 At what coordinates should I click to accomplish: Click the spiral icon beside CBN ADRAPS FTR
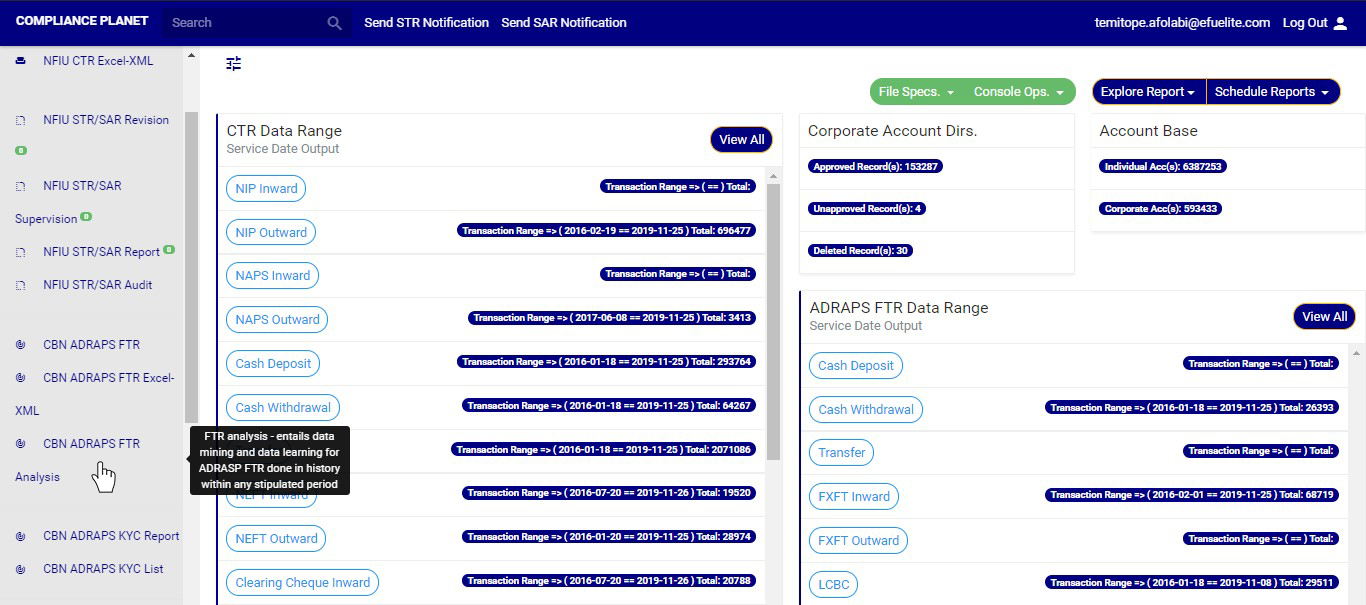(x=21, y=345)
